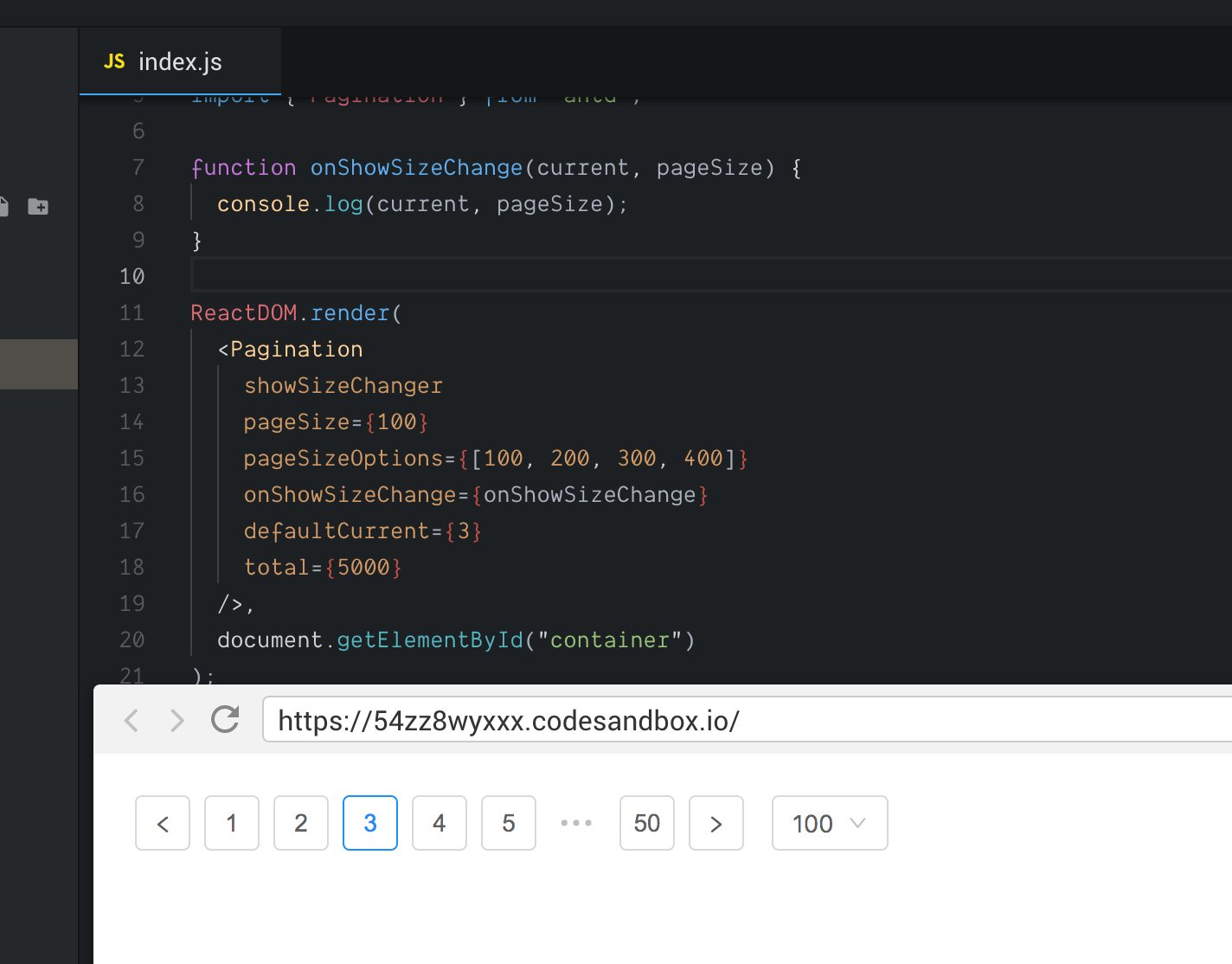1232x964 pixels.
Task: Click line number 10 in the editor
Action: (132, 276)
